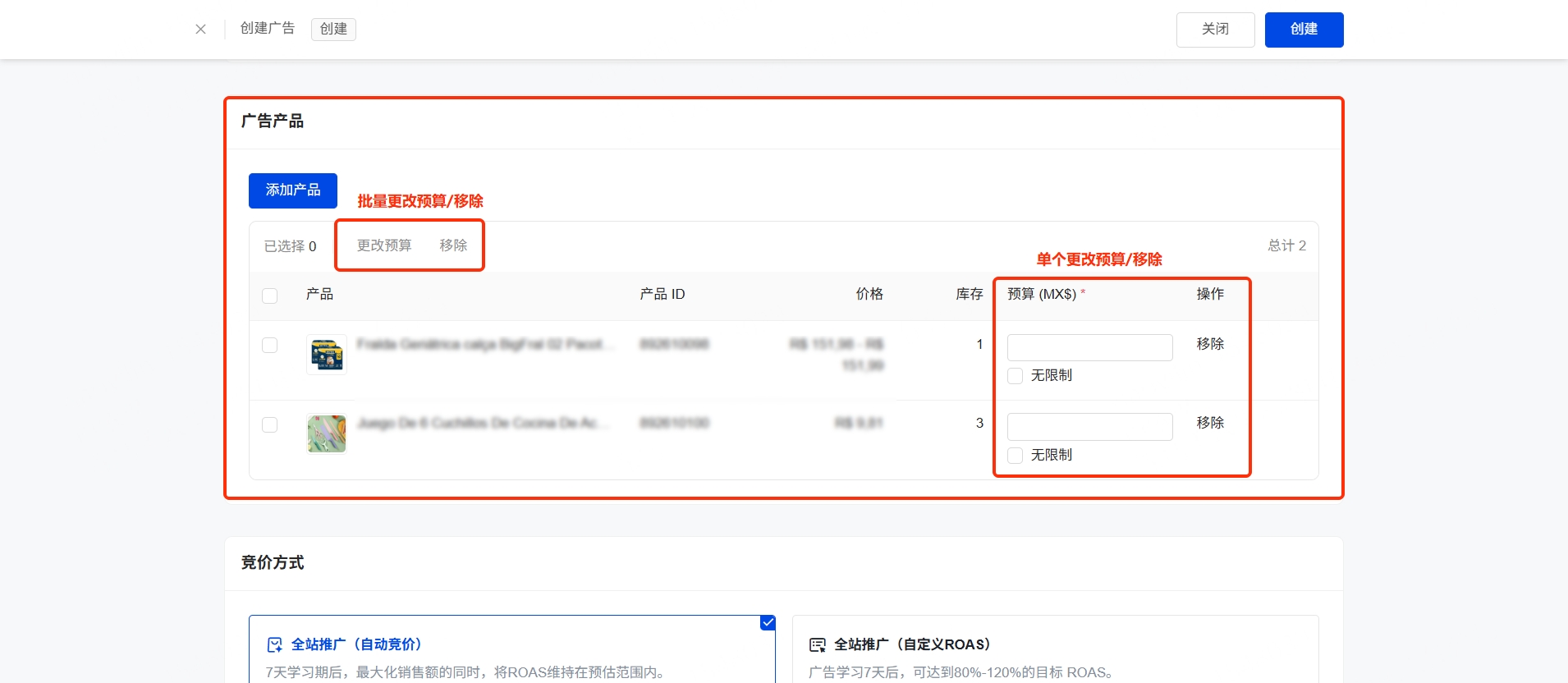The width and height of the screenshot is (1568, 683).
Task: Click the 产品 ID column header
Action: click(663, 294)
